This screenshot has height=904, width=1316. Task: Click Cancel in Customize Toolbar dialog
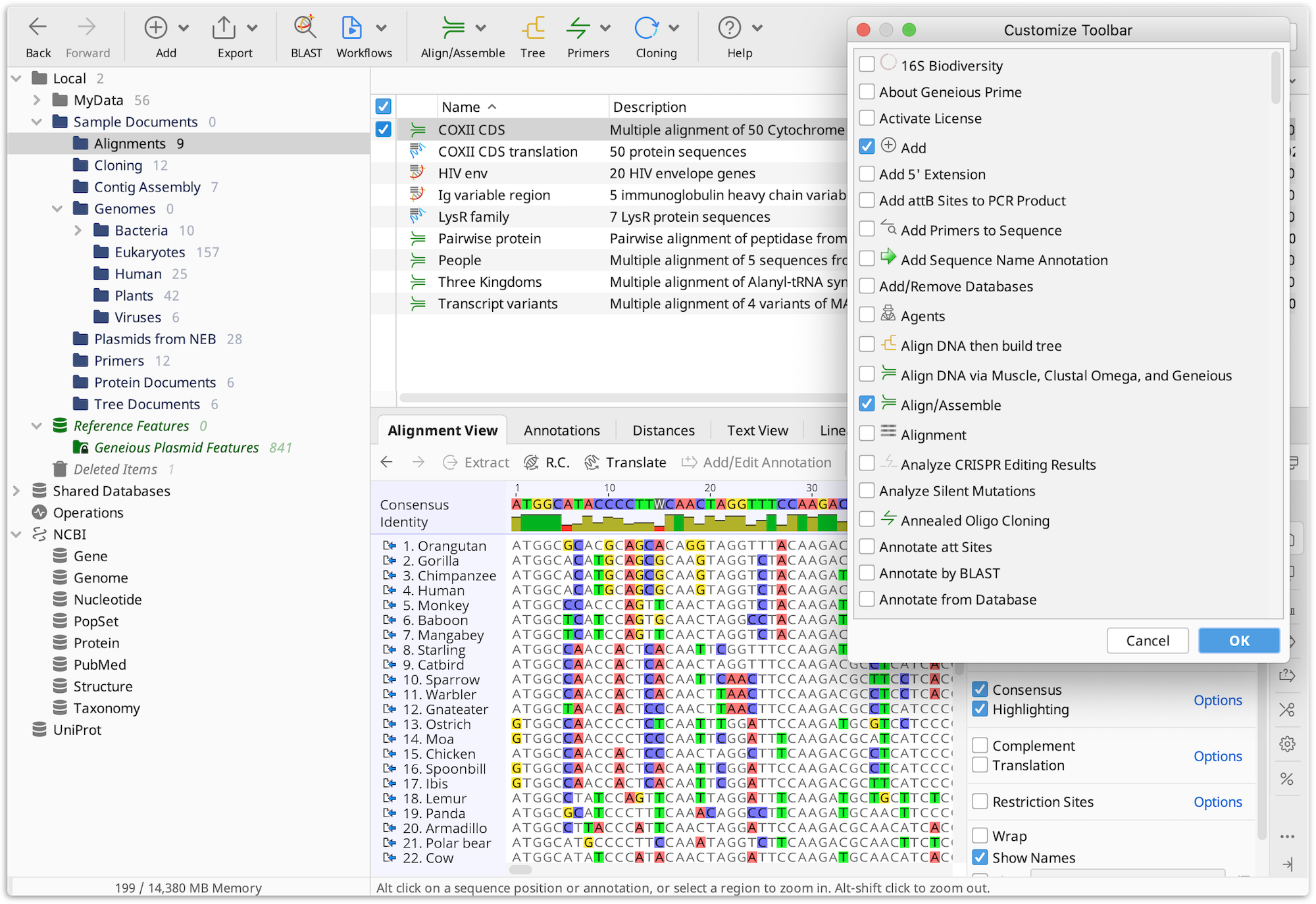[1148, 640]
